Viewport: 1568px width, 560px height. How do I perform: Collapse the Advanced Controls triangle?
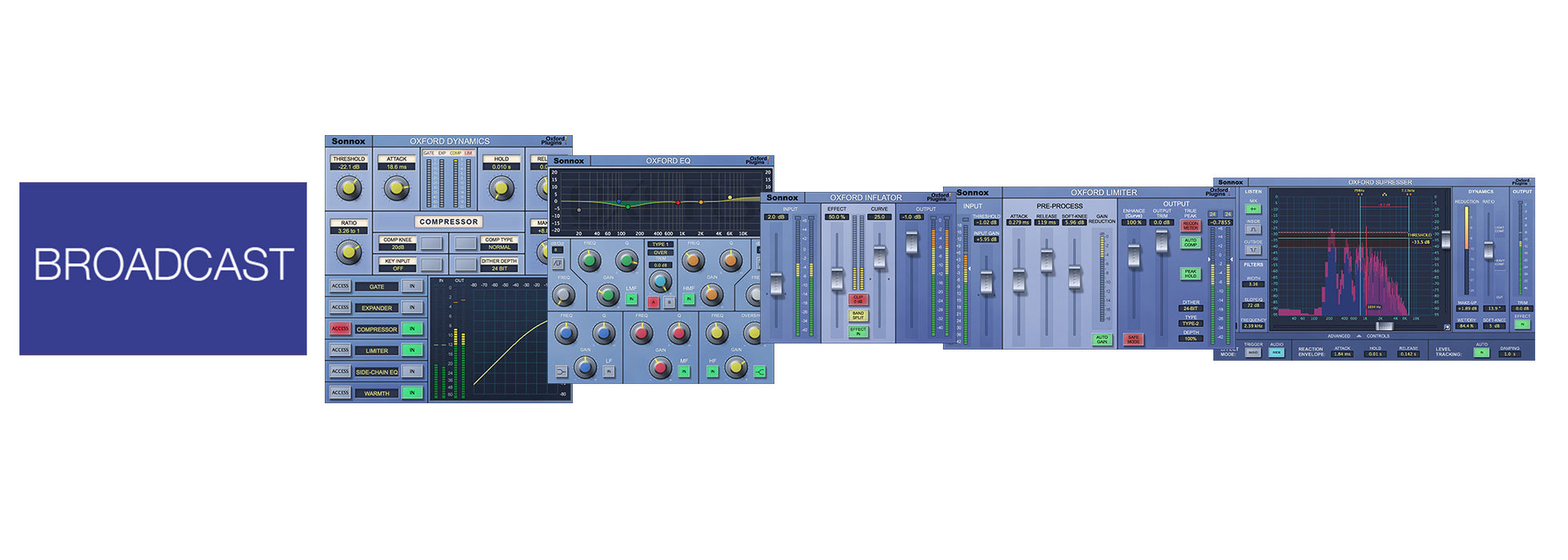click(x=1358, y=336)
